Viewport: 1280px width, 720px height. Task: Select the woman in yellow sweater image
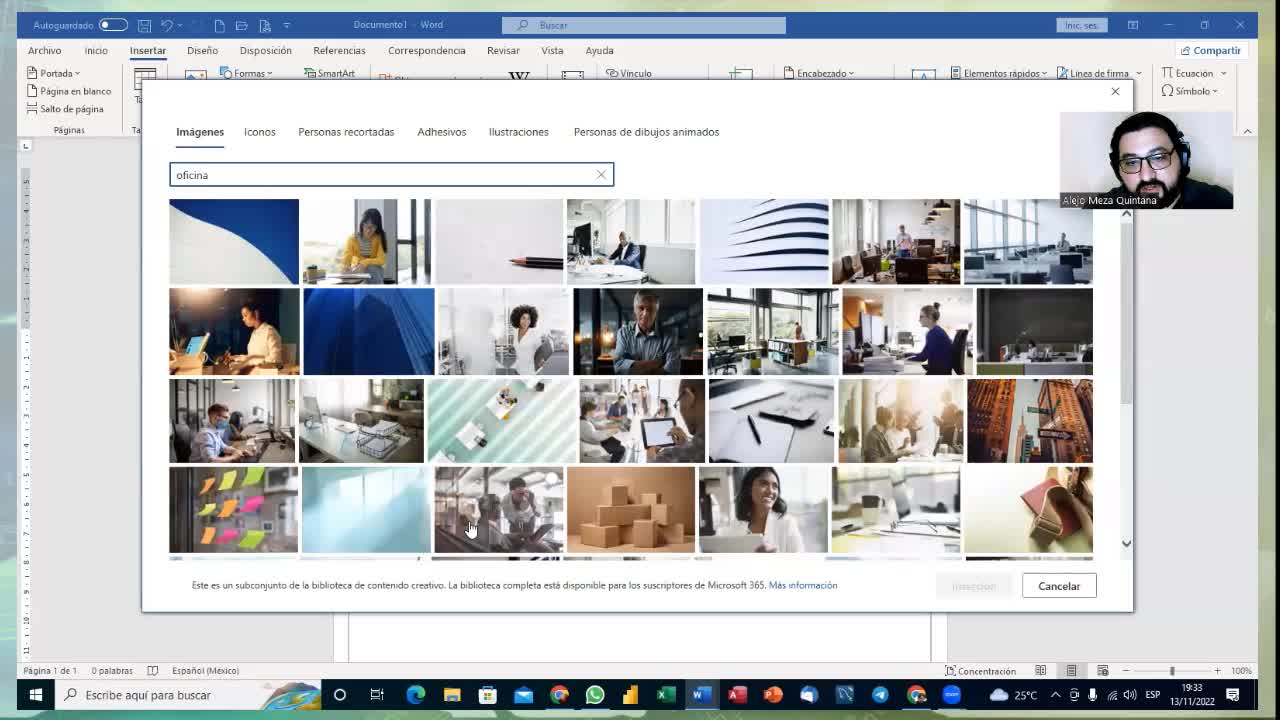(366, 242)
